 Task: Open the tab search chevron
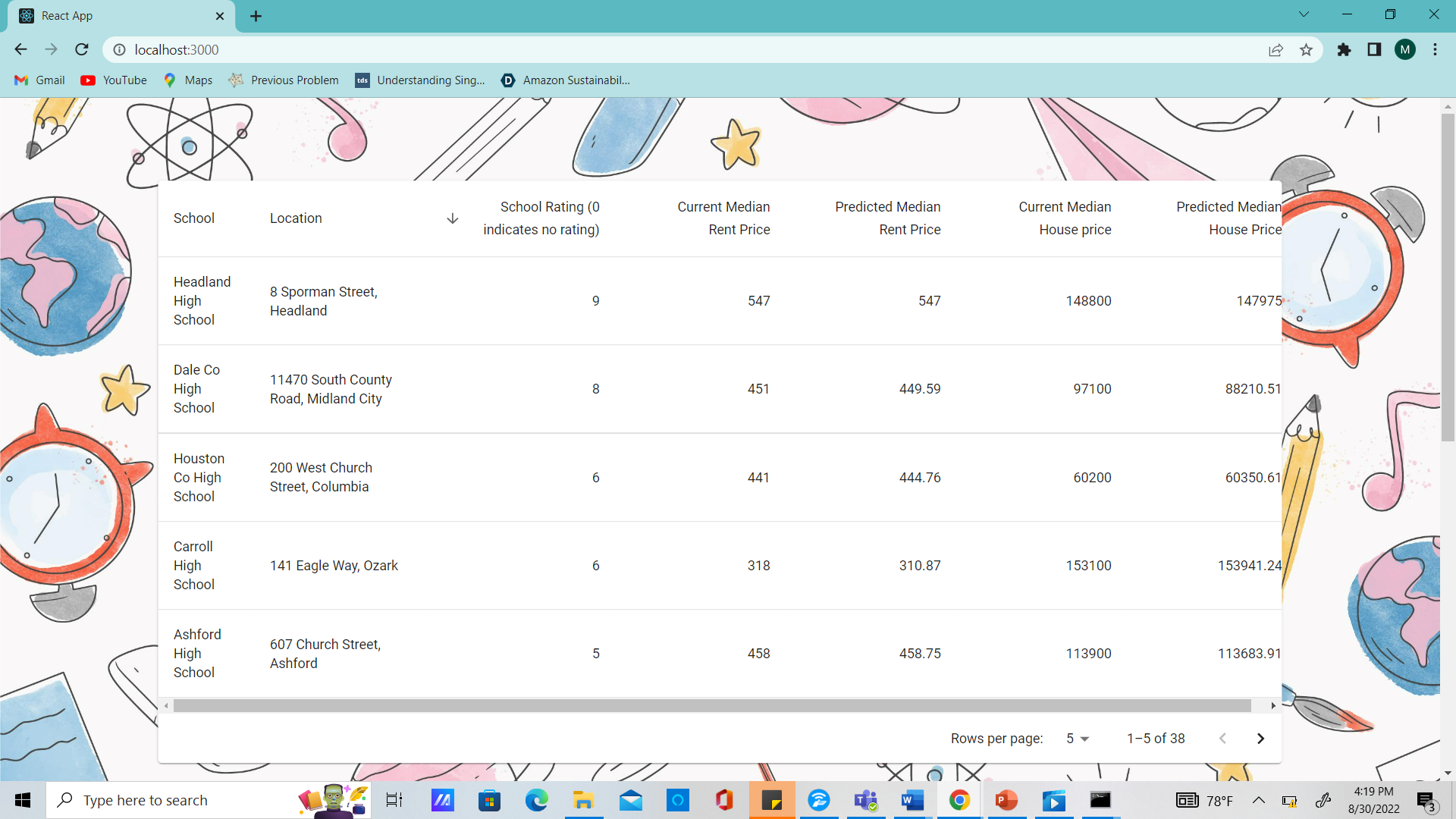point(1304,14)
